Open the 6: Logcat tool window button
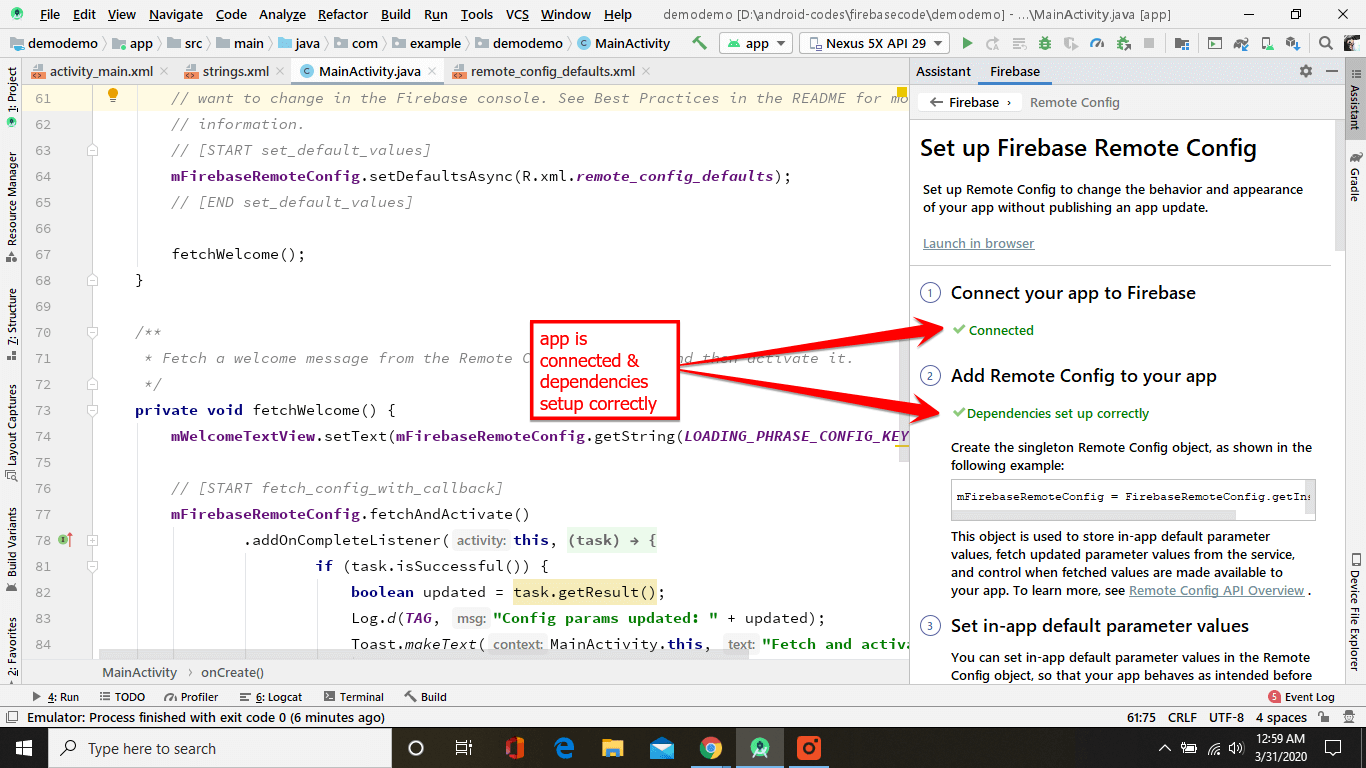The image size is (1366, 768). pyautogui.click(x=271, y=697)
